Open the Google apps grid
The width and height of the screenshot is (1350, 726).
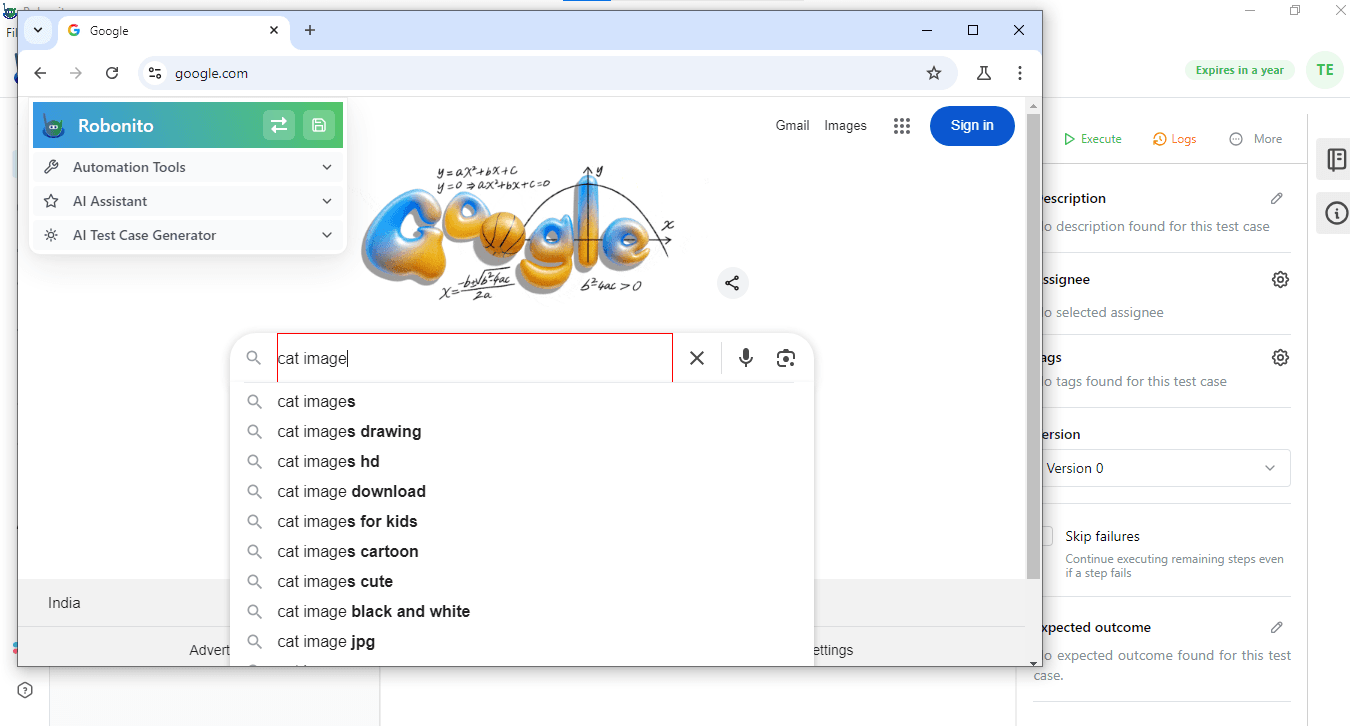tap(902, 126)
